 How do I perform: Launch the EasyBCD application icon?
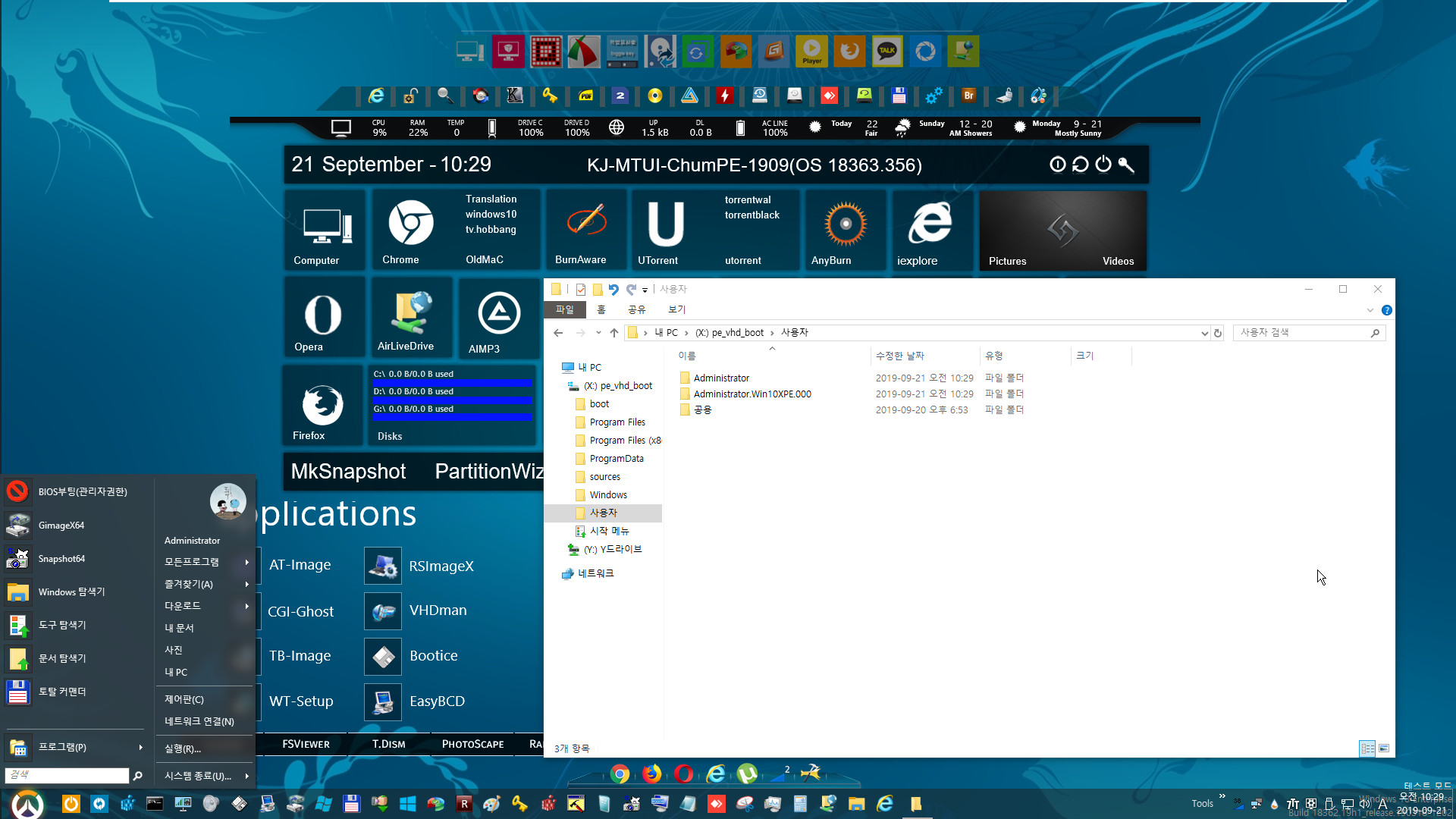[x=383, y=702]
